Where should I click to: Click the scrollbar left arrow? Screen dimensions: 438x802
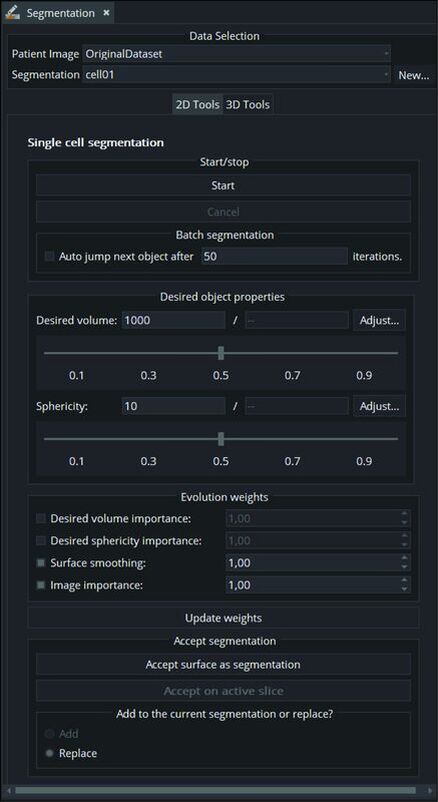tap(8, 790)
